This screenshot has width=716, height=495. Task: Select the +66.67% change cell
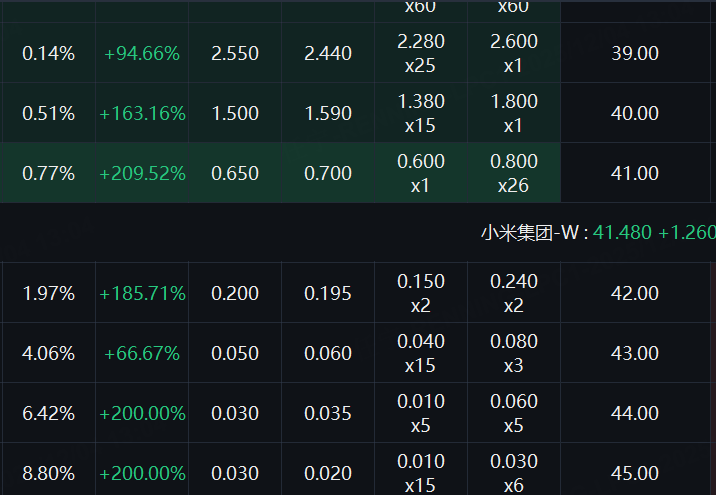coord(142,353)
